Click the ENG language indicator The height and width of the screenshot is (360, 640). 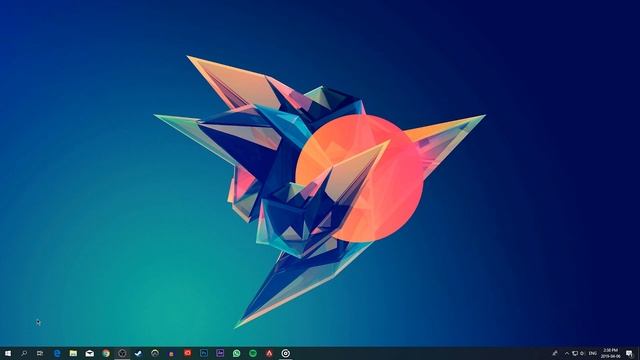tap(593, 353)
